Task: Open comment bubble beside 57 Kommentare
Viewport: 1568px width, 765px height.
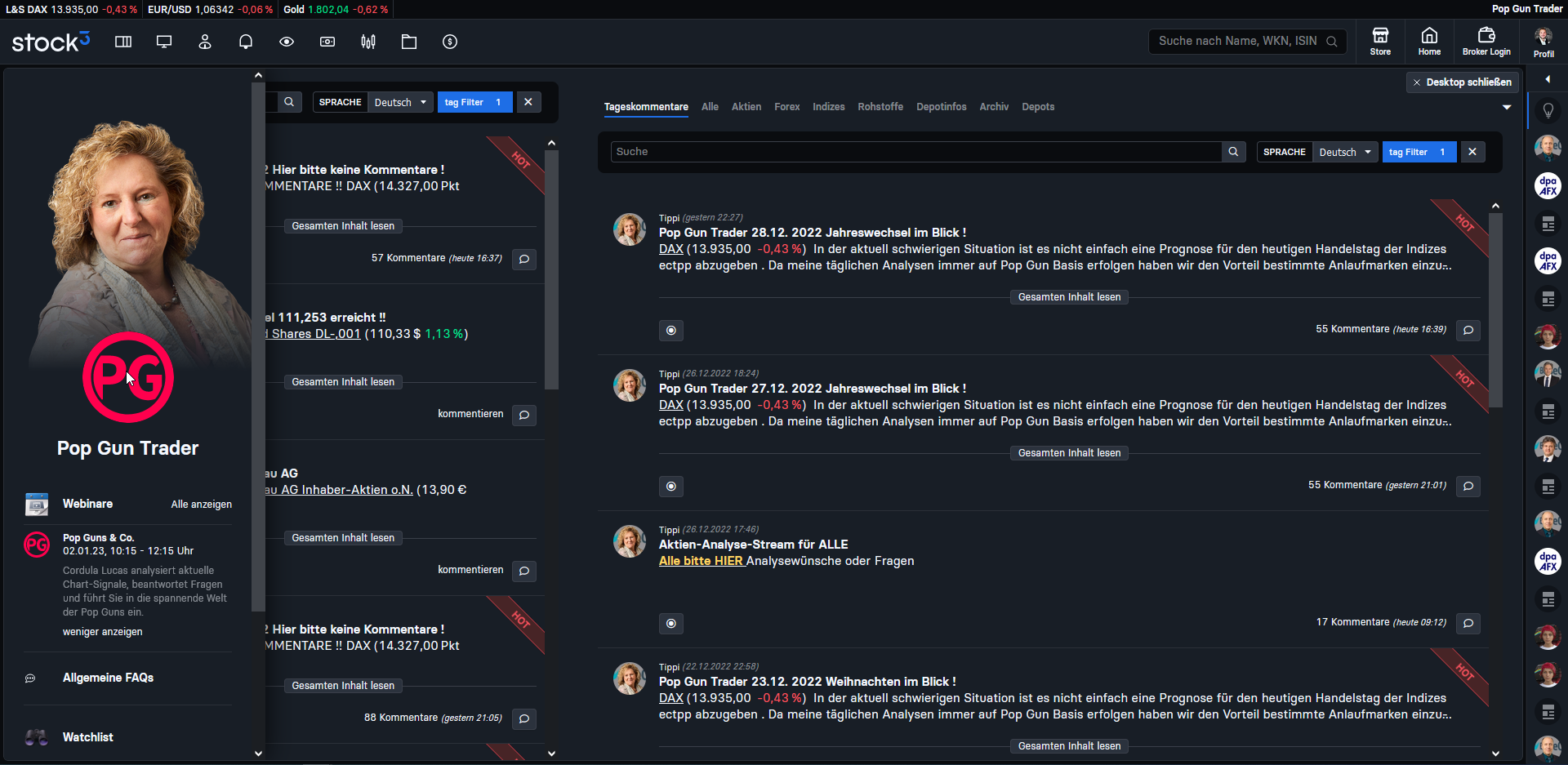Action: tap(524, 259)
